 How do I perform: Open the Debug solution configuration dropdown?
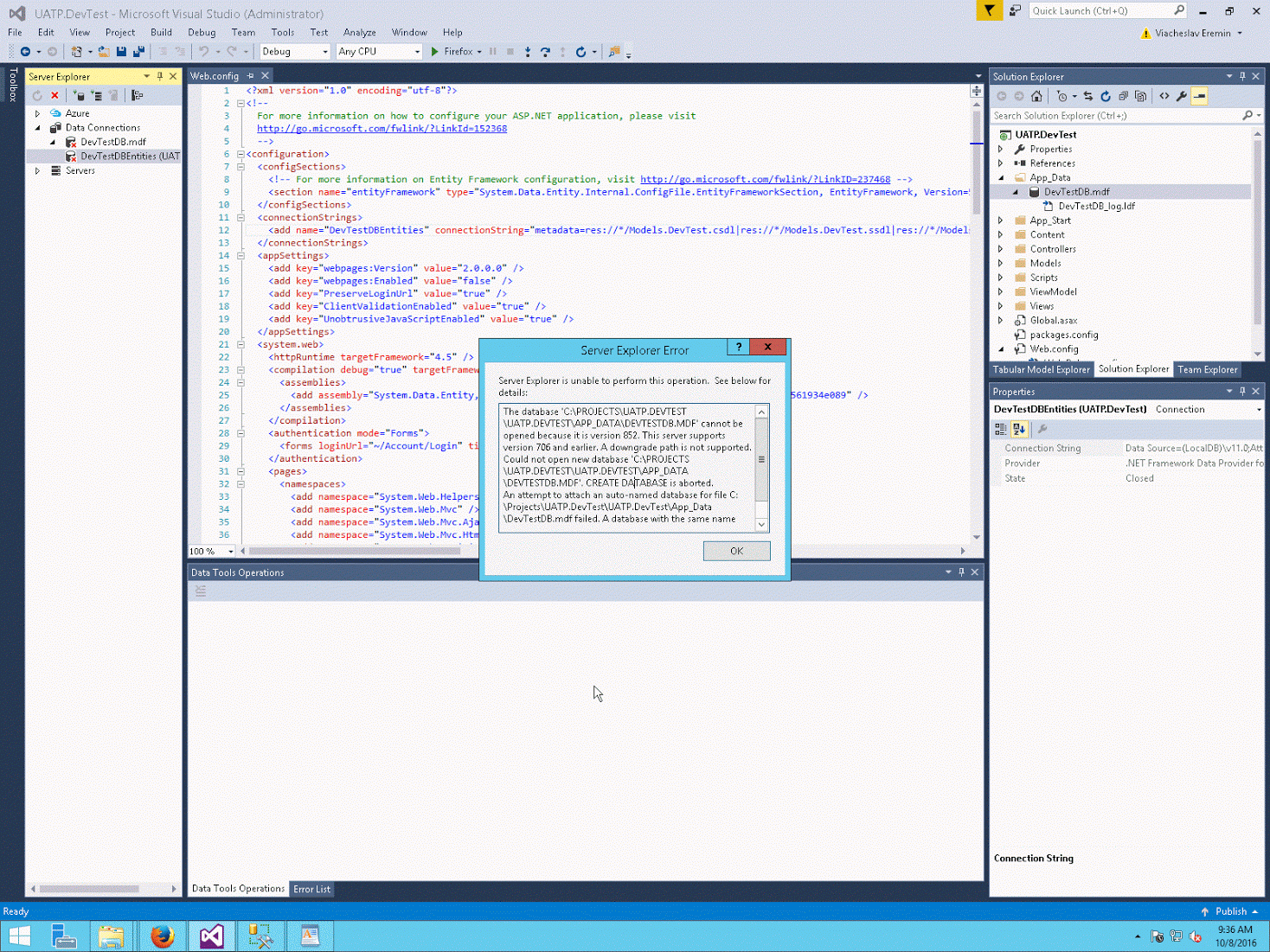(295, 52)
